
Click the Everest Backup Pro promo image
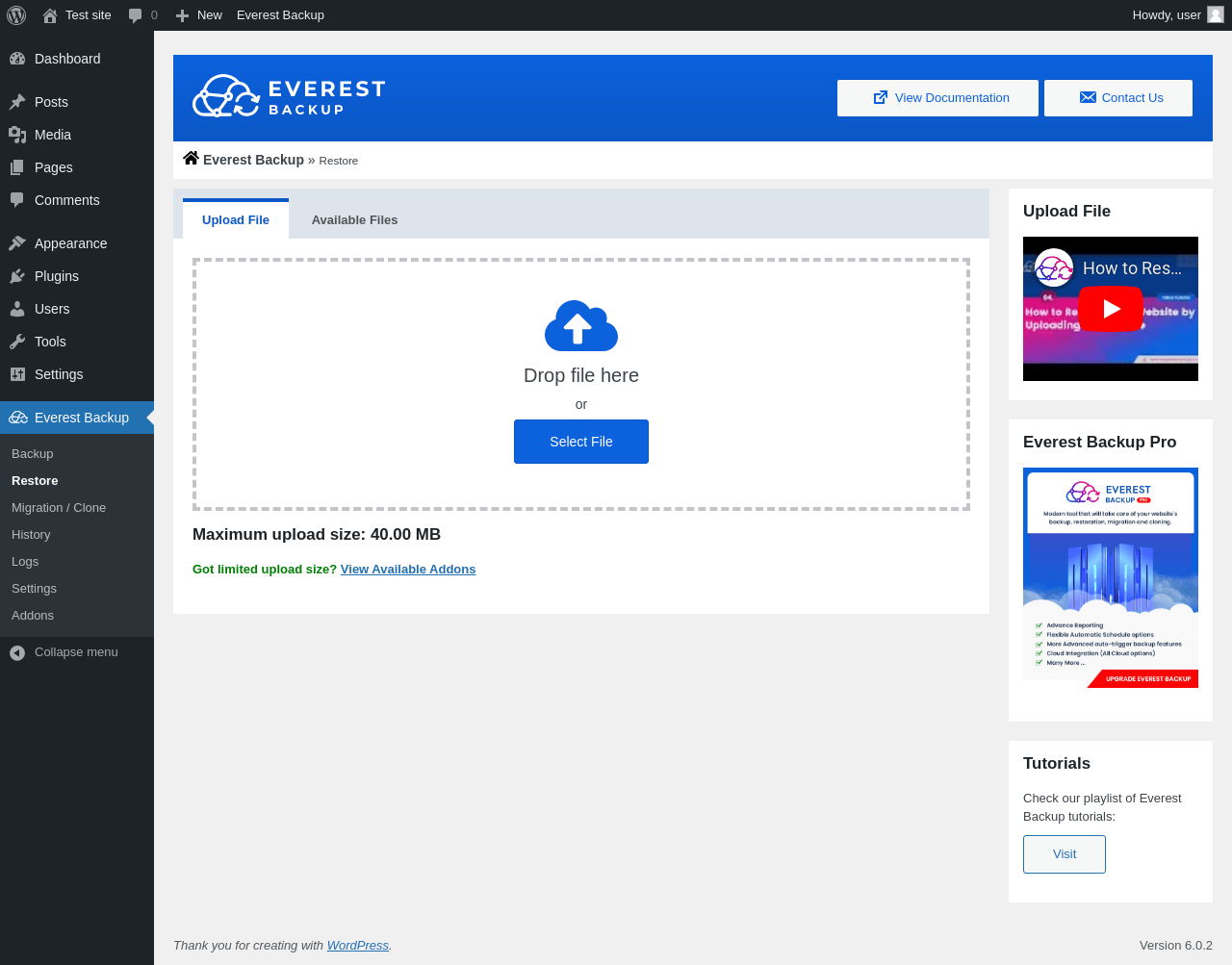point(1111,578)
